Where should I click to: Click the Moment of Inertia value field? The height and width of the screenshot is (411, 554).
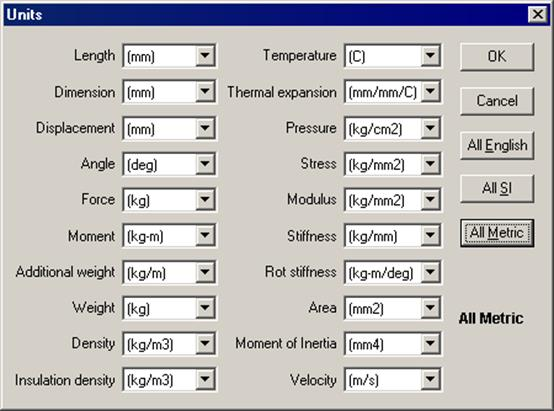[x=383, y=344]
